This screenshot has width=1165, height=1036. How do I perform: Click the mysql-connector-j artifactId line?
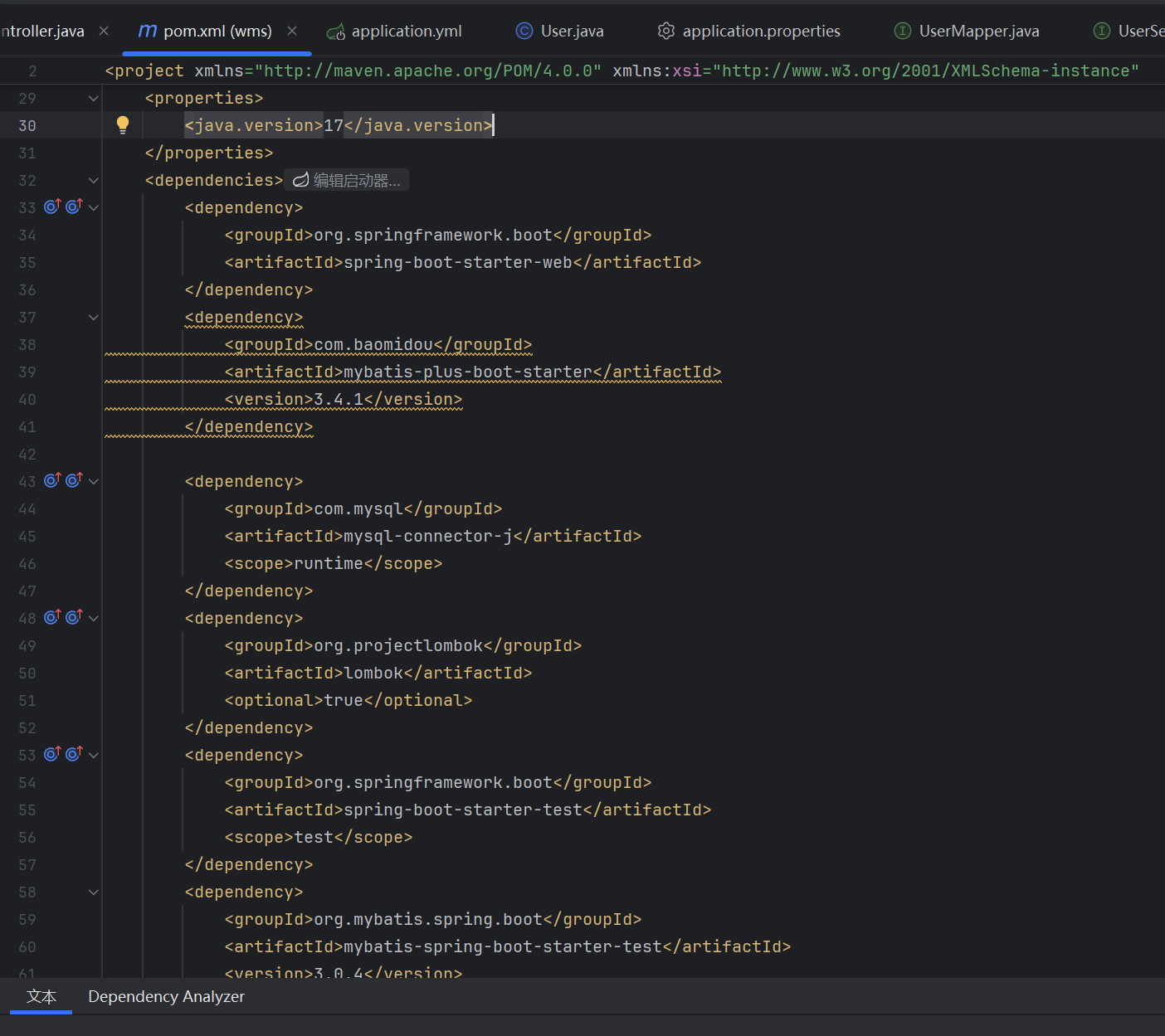[433, 536]
